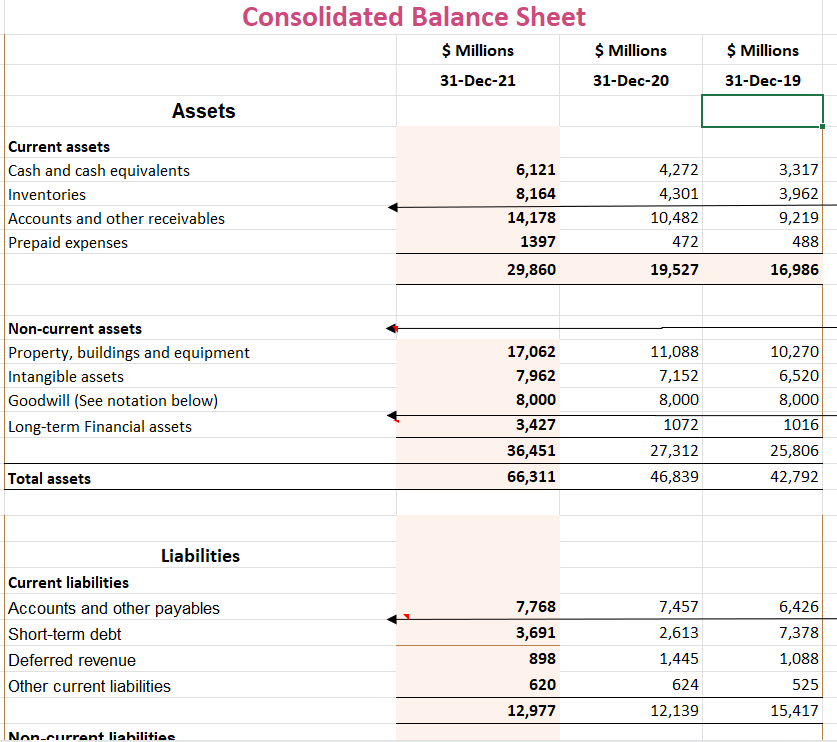Click the Intangible assets label
The height and width of the screenshot is (742, 837).
(66, 377)
